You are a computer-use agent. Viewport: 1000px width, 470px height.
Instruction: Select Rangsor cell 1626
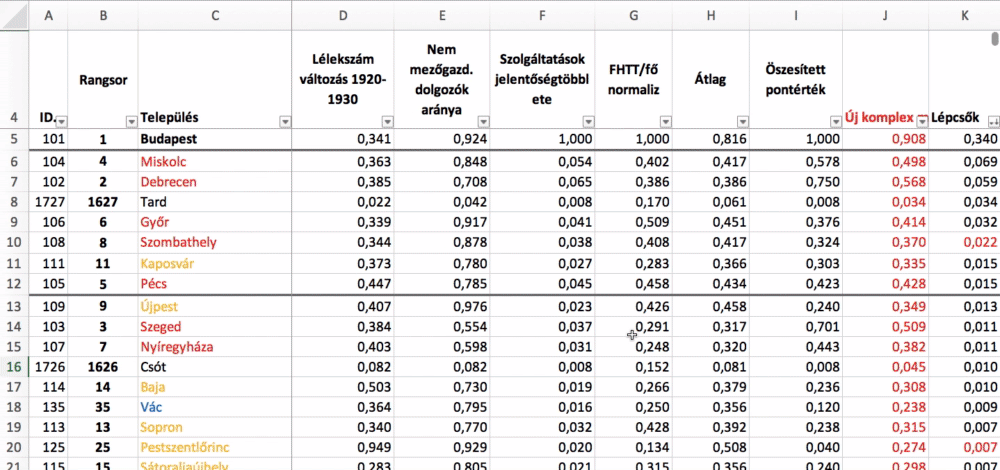tap(103, 367)
